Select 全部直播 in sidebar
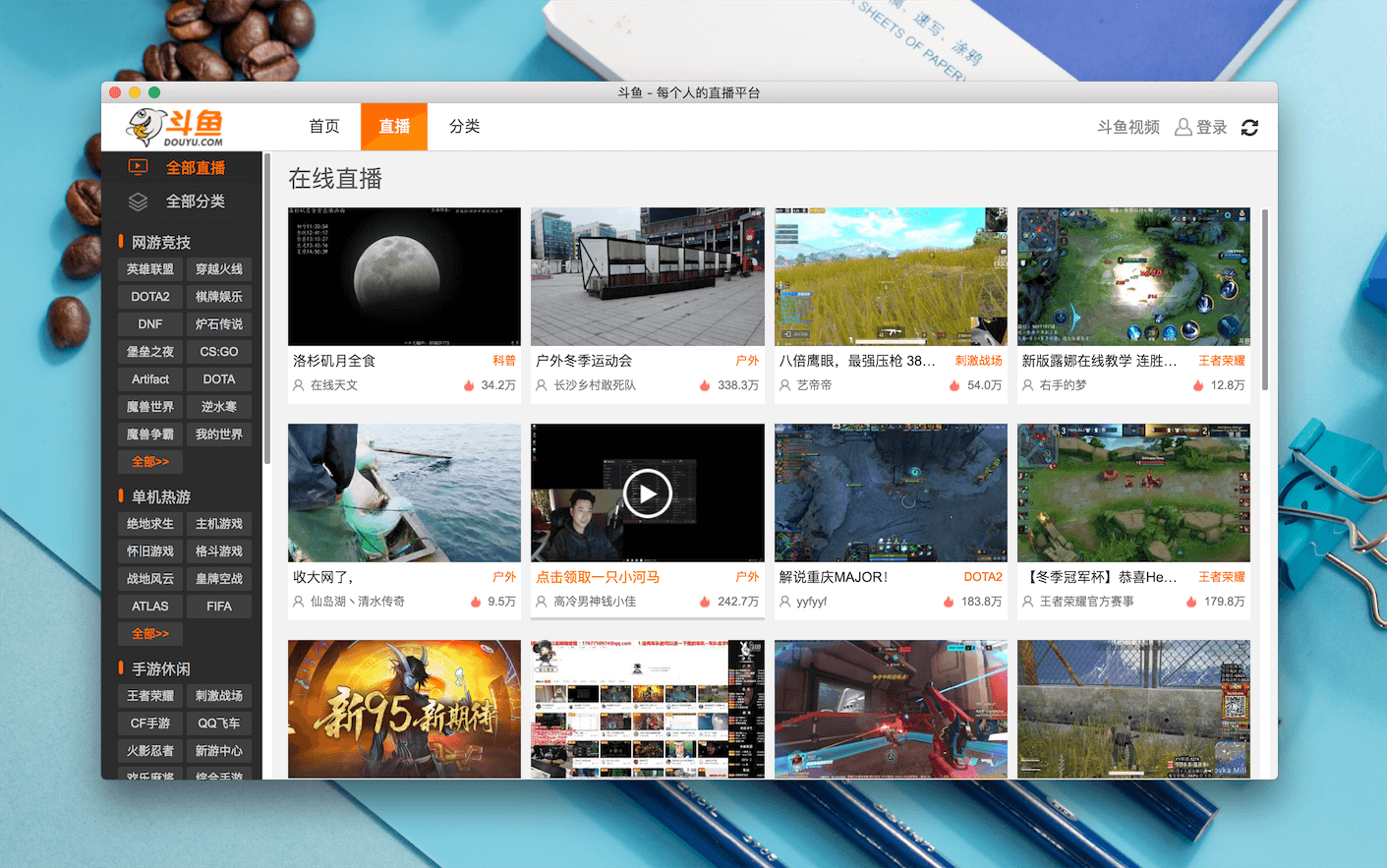Screen dimensions: 1387x868 click(182, 167)
